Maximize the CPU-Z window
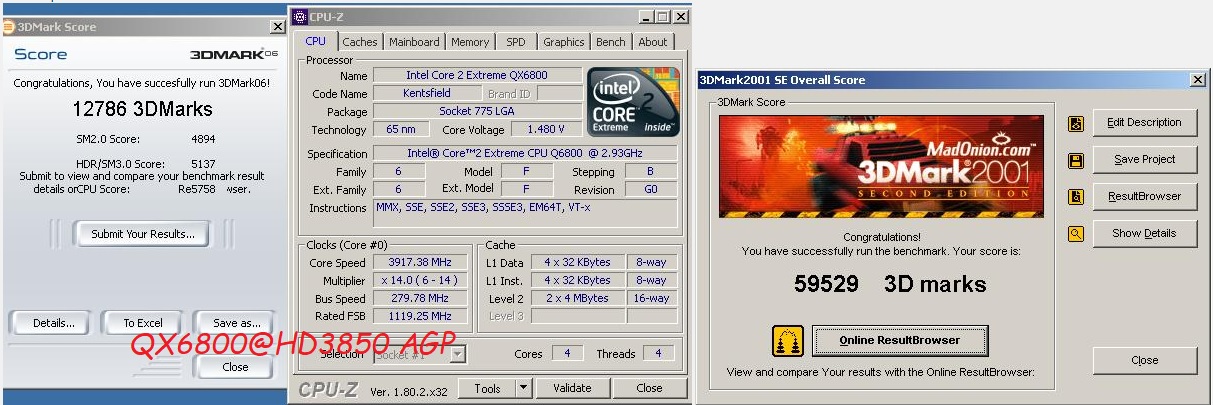 tap(662, 17)
